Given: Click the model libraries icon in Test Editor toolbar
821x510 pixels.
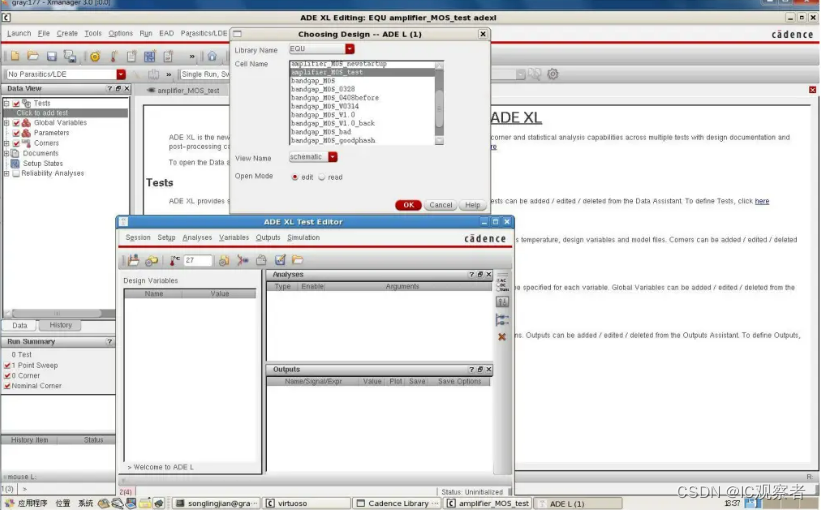Looking at the screenshot, I should pos(224,260).
